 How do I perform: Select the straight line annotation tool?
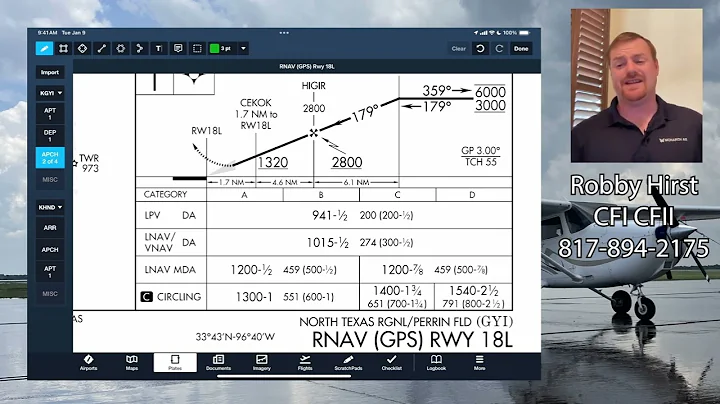click(x=101, y=48)
